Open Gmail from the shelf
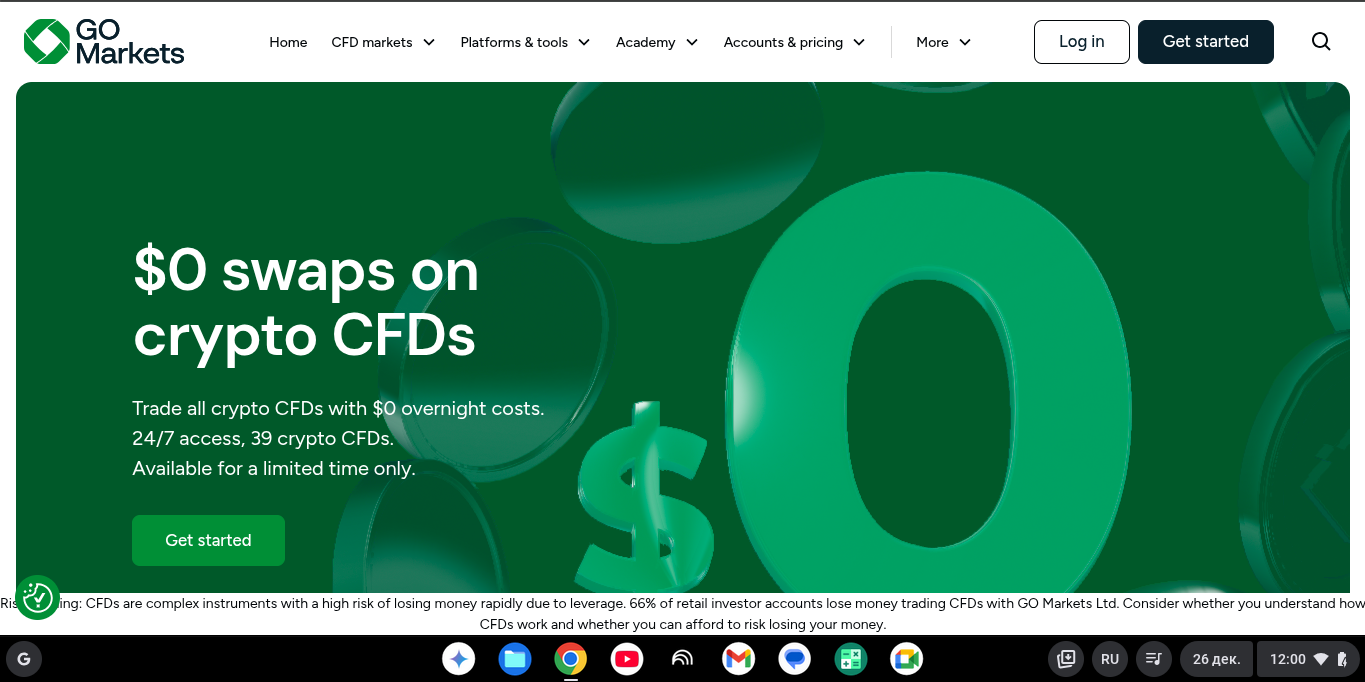Screen dimensions: 1365x682 (x=739, y=659)
